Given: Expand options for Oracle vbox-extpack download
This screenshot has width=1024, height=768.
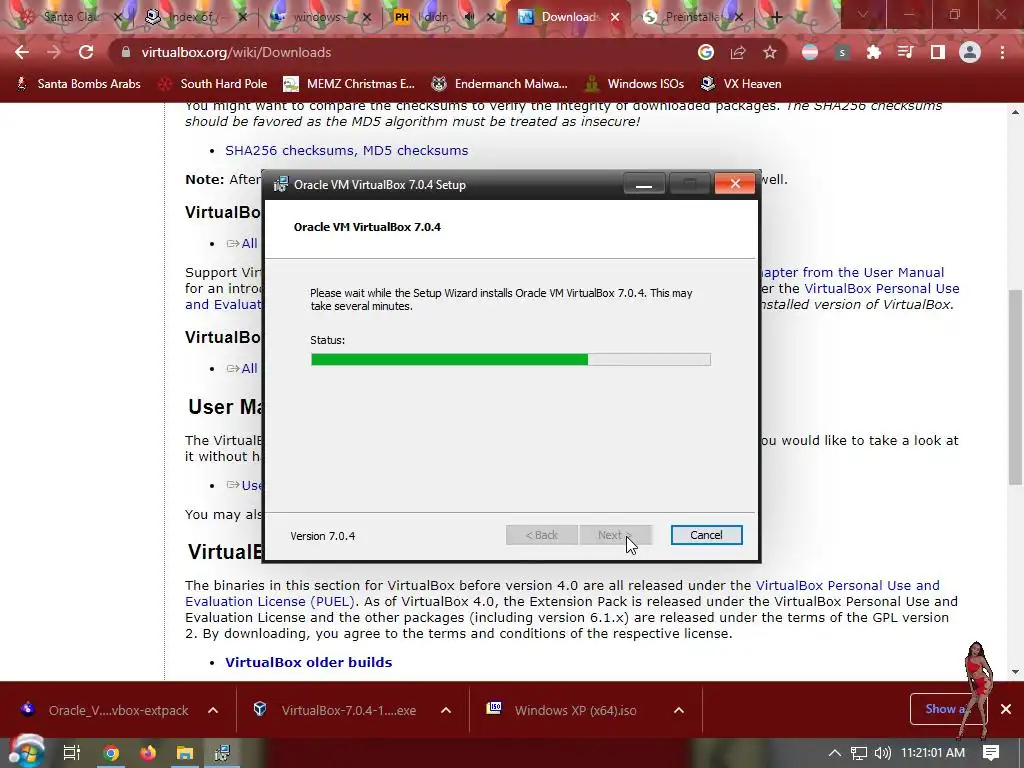Looking at the screenshot, I should tap(213, 710).
